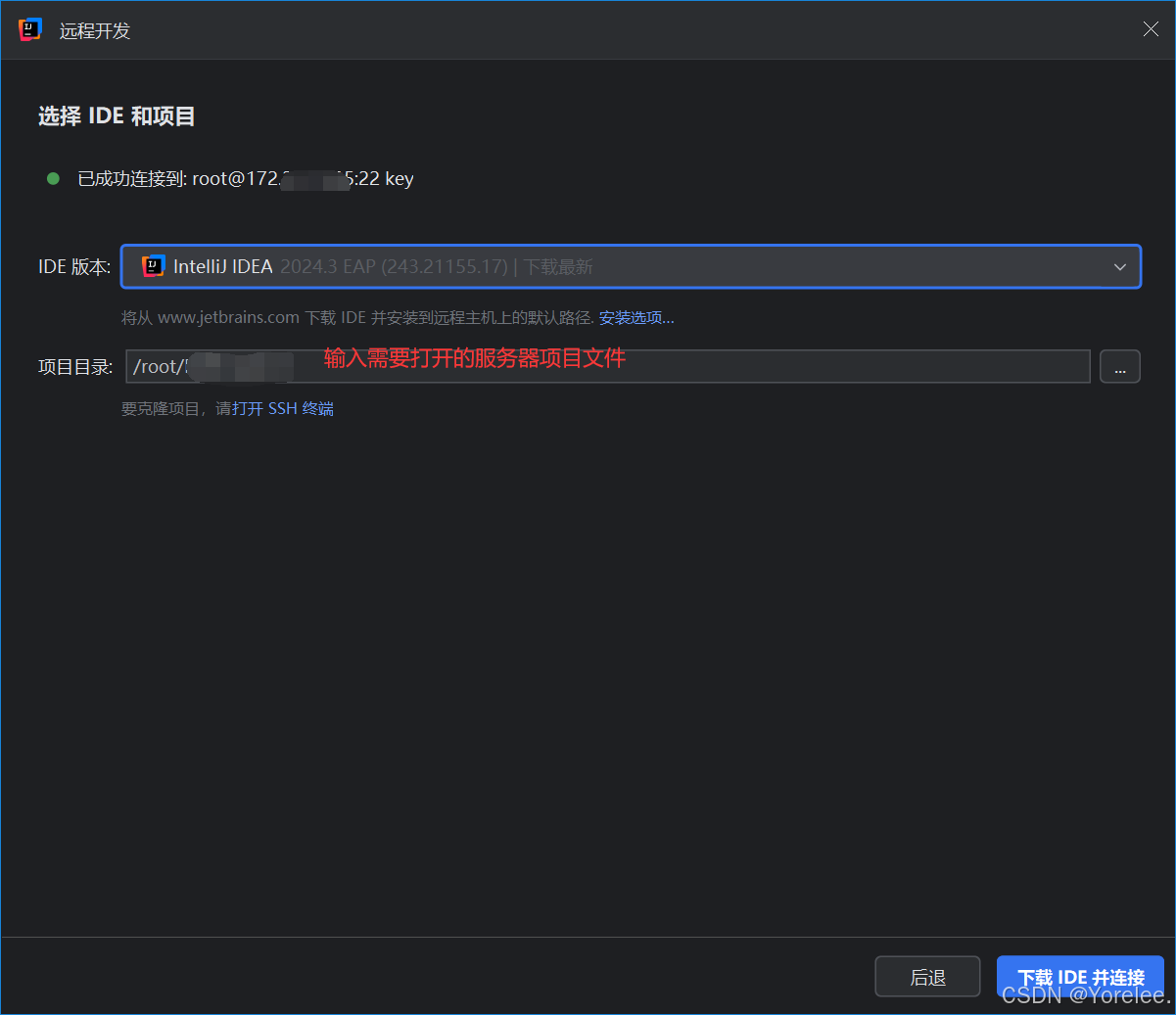Screen dimensions: 1176x1015
Task: Click the IntelliJ IDEA product icon in the version selector
Action: coord(154,265)
